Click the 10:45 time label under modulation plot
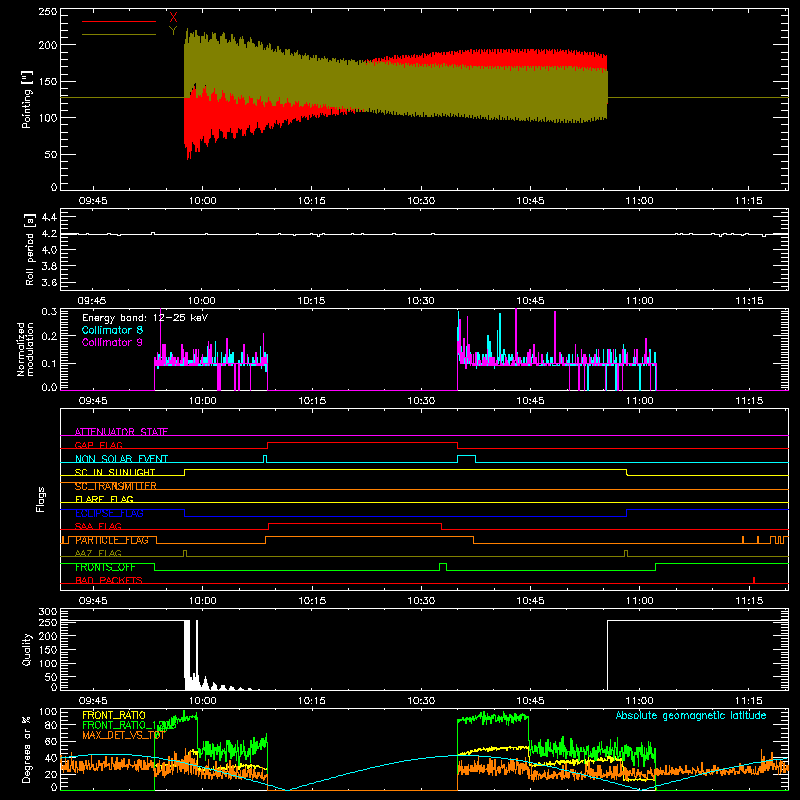800x800 pixels. tap(530, 401)
